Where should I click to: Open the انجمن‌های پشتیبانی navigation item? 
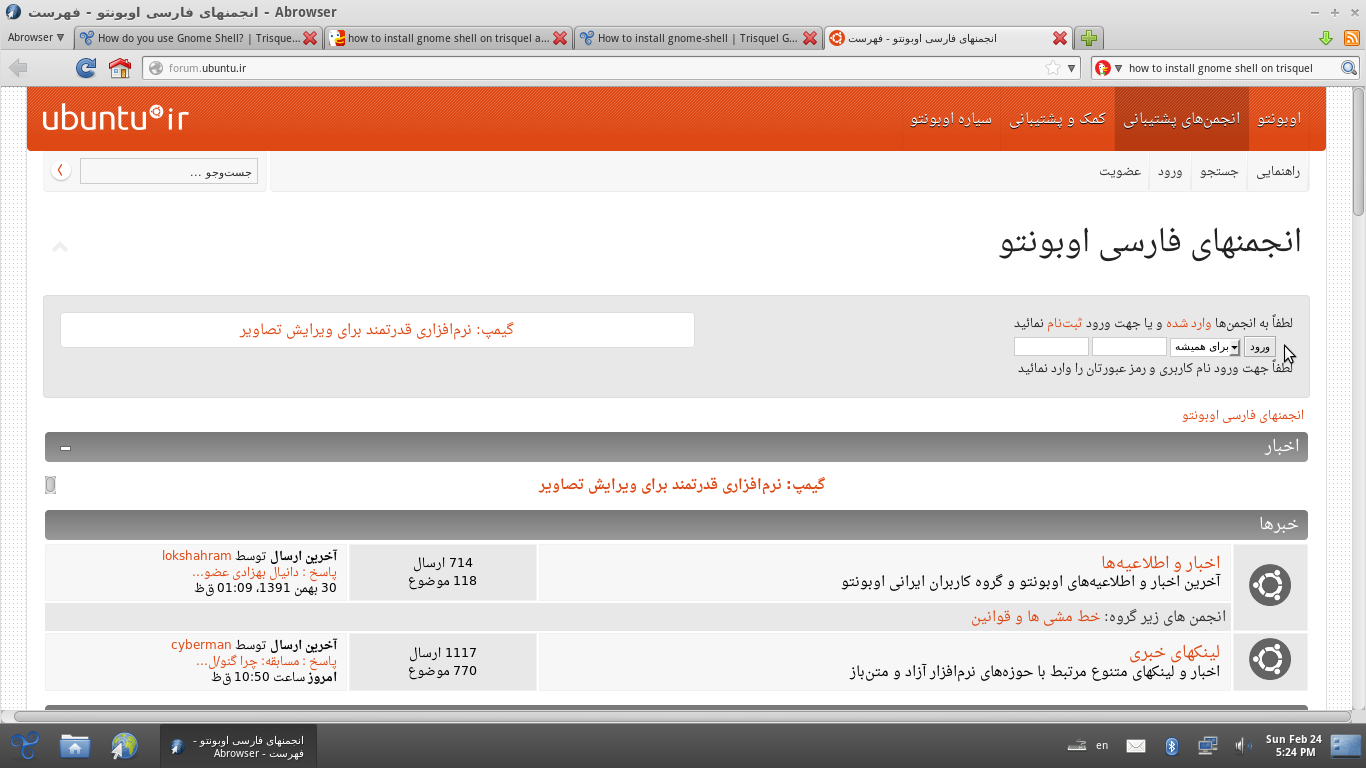pyautogui.click(x=1182, y=119)
